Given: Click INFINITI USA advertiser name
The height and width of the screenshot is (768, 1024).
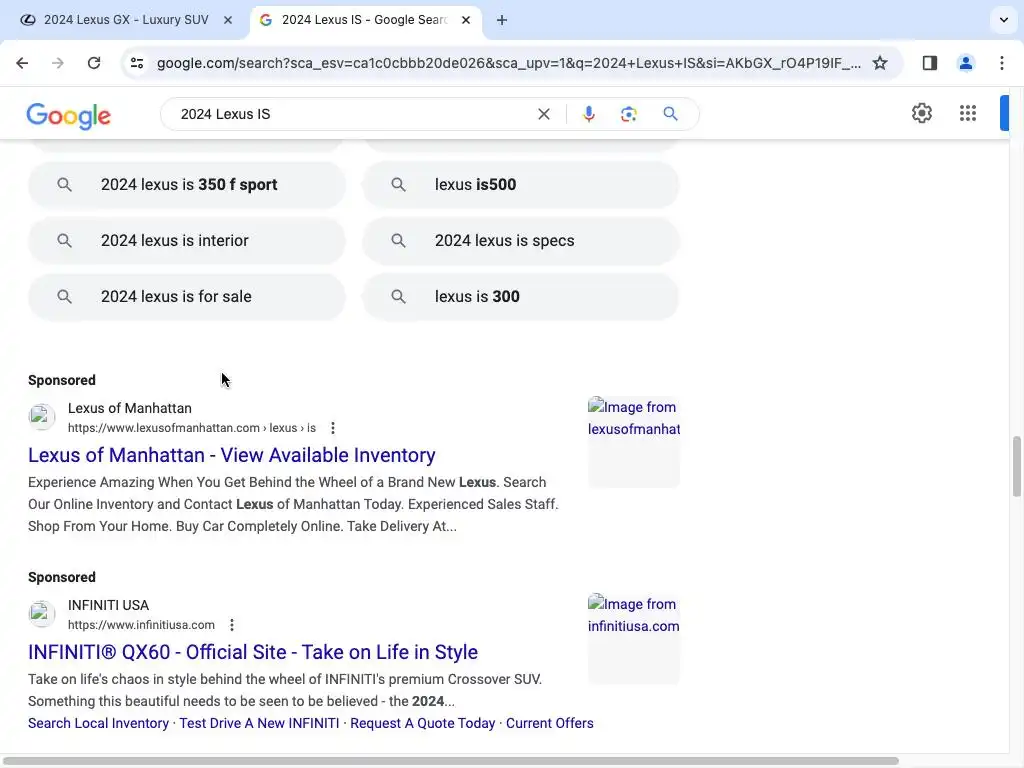Looking at the screenshot, I should click(x=108, y=606).
